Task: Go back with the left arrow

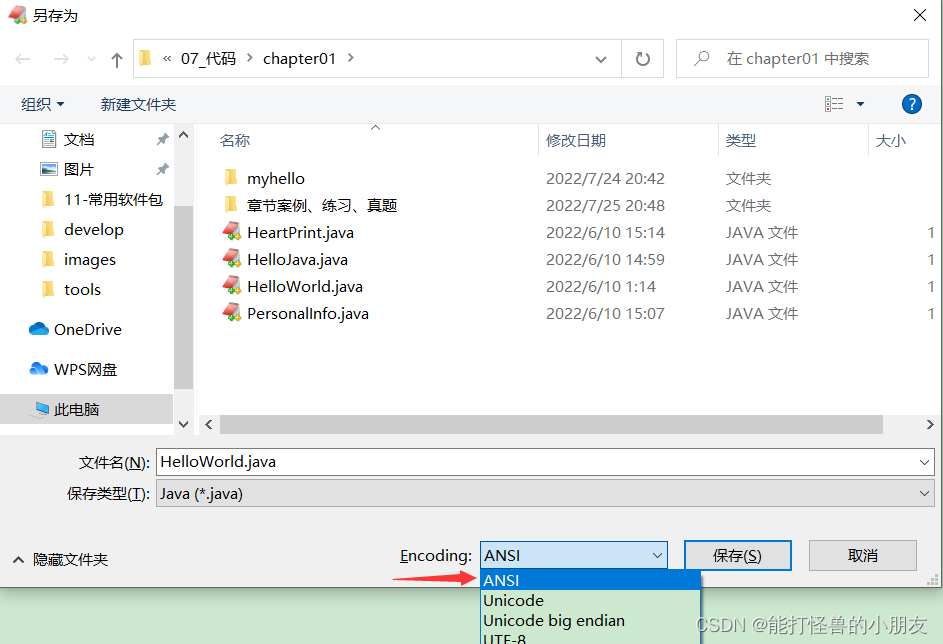Action: click(x=23, y=59)
